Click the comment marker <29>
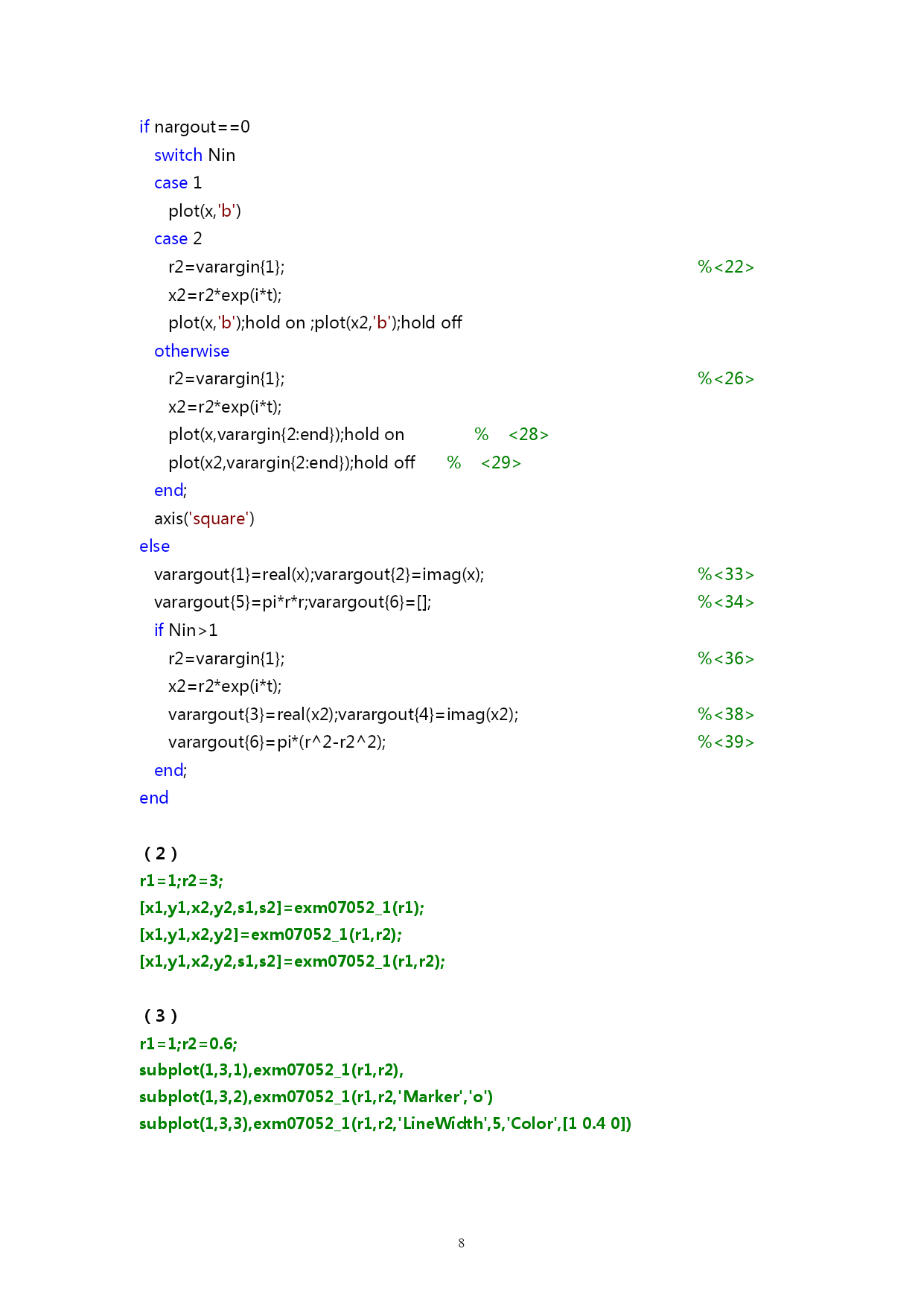 click(501, 463)
